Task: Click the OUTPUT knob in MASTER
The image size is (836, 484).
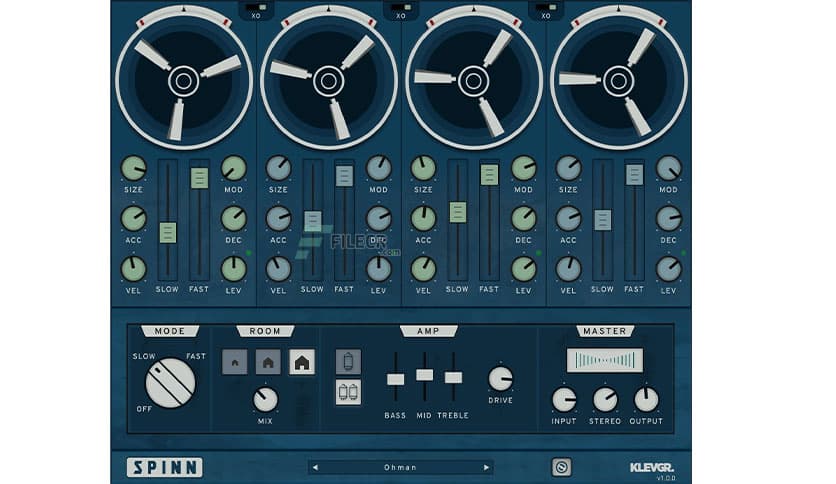Action: click(646, 400)
